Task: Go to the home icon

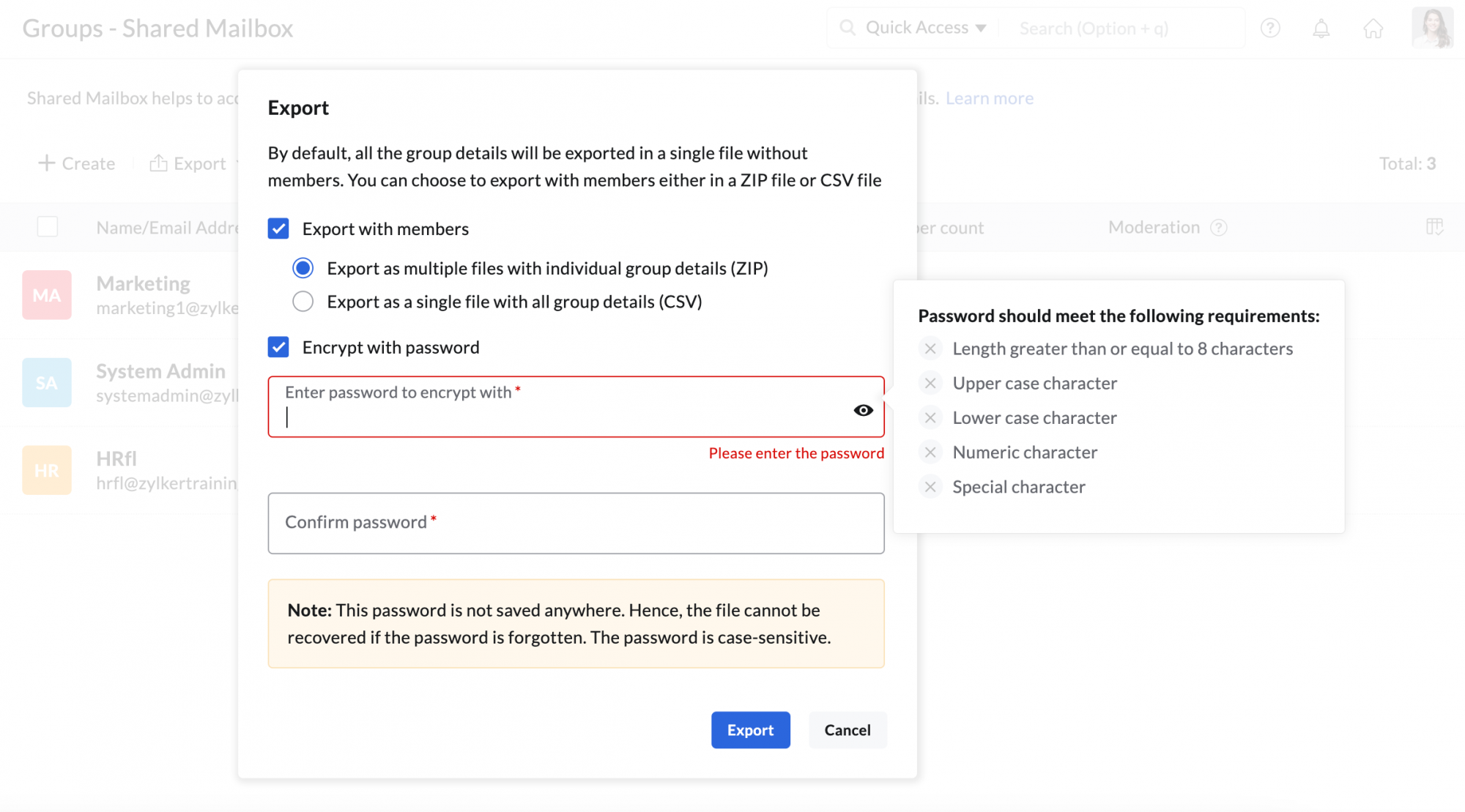Action: pos(1373,29)
